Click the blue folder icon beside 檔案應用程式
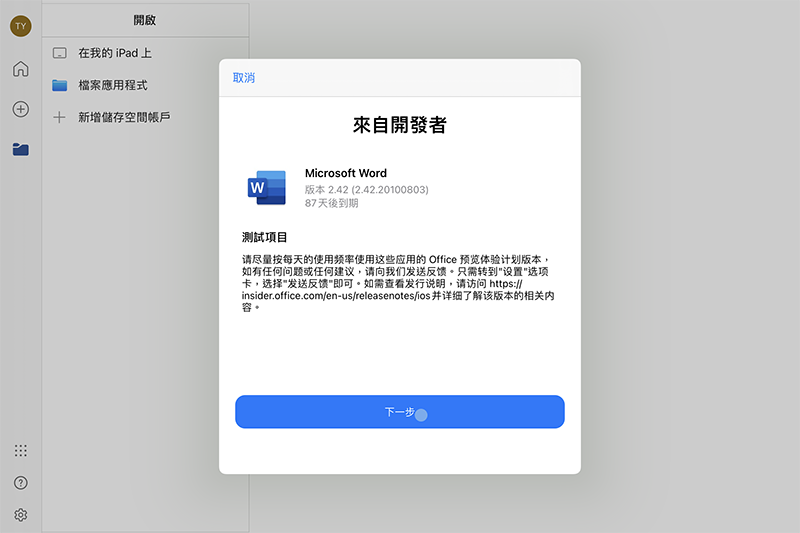800x533 pixels. coord(59,85)
